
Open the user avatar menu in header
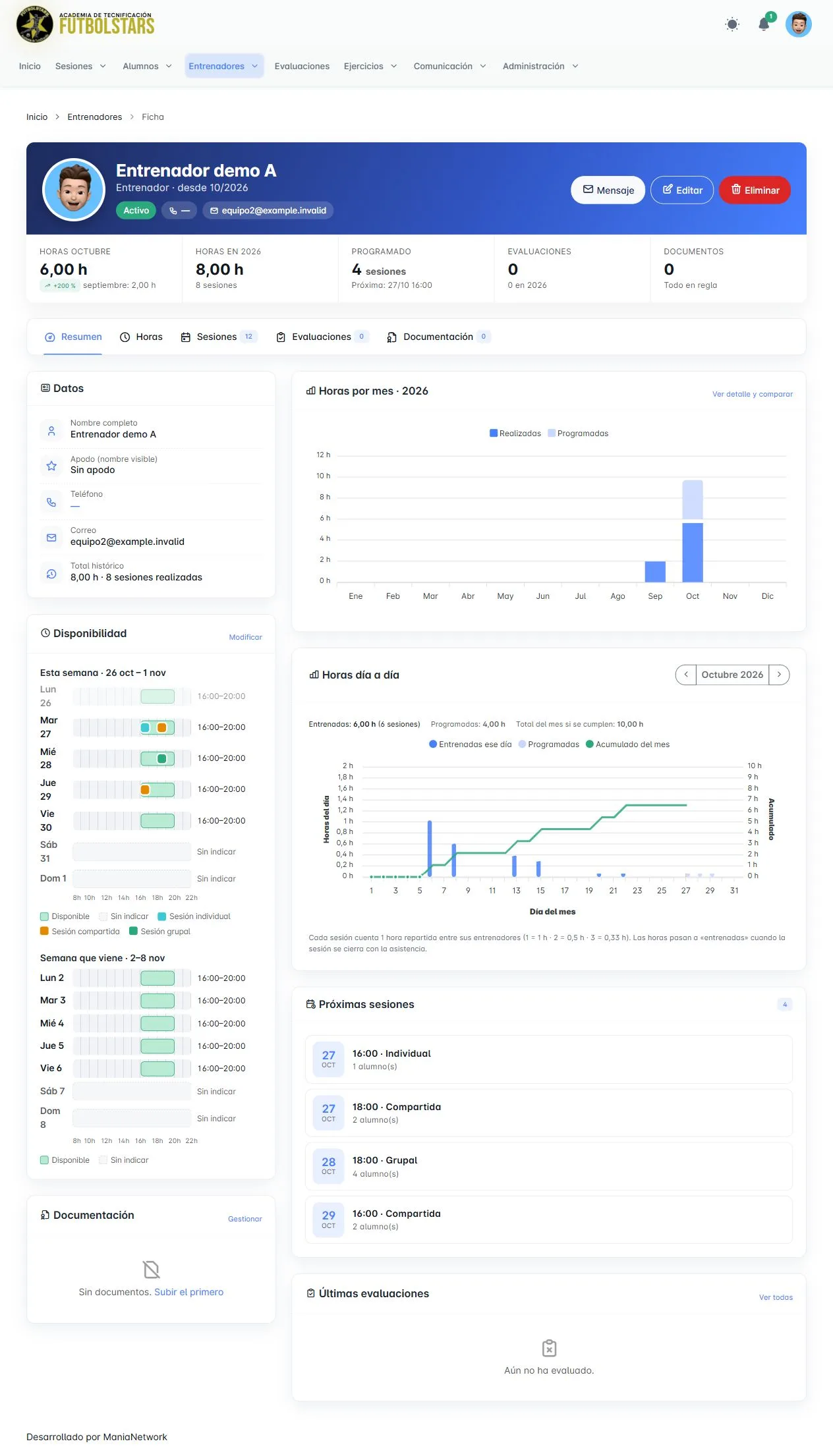pyautogui.click(x=798, y=24)
